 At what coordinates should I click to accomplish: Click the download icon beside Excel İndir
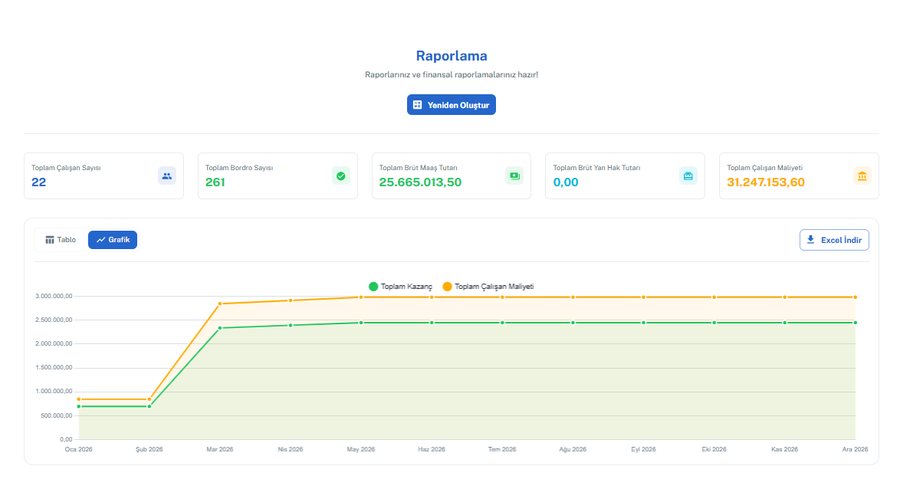pyautogui.click(x=810, y=240)
